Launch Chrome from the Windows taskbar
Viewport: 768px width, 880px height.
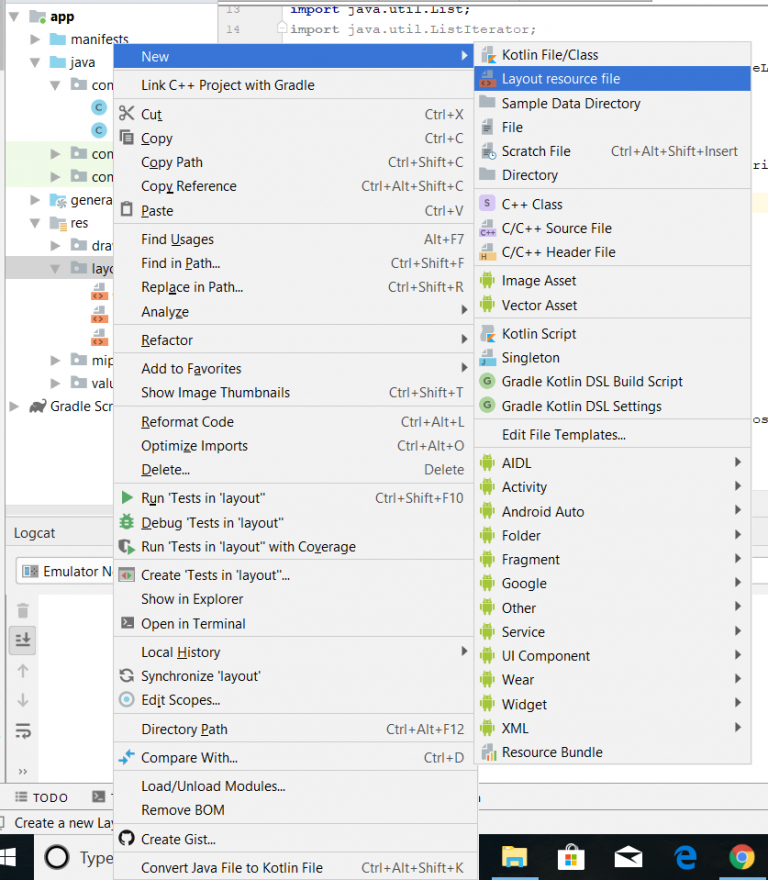click(742, 857)
